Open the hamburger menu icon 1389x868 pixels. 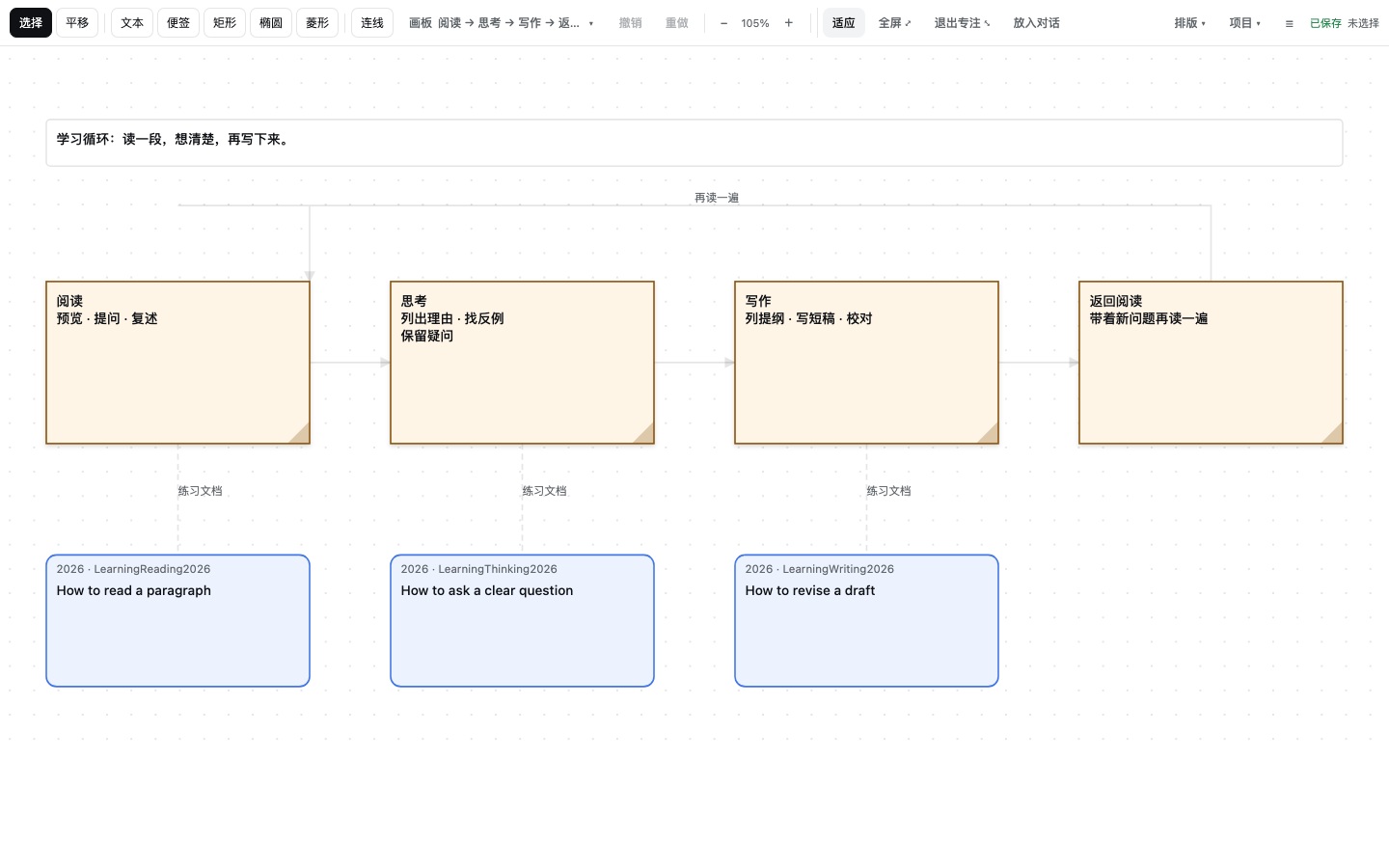[1289, 23]
